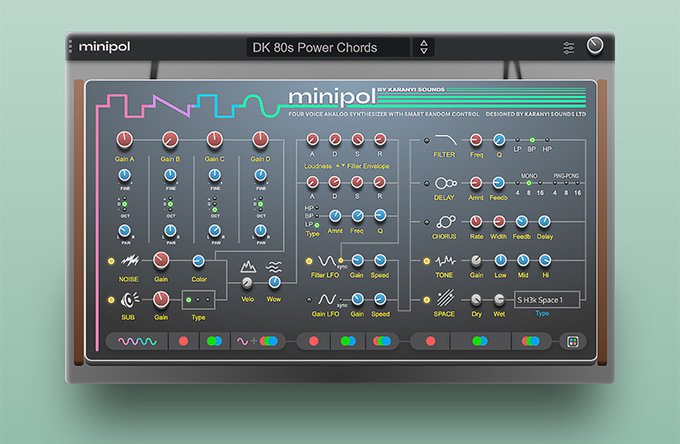Click the master volume knob in header

point(596,46)
